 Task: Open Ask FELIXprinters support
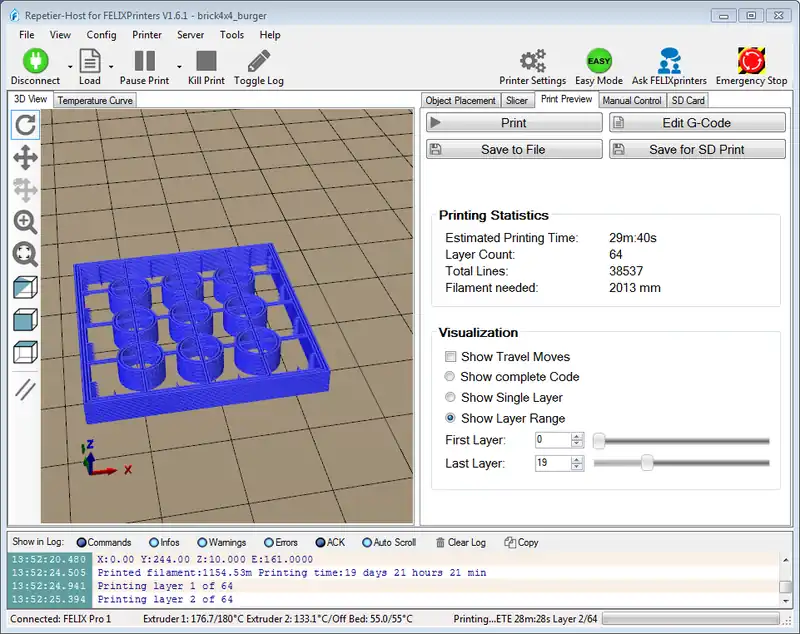tap(669, 60)
